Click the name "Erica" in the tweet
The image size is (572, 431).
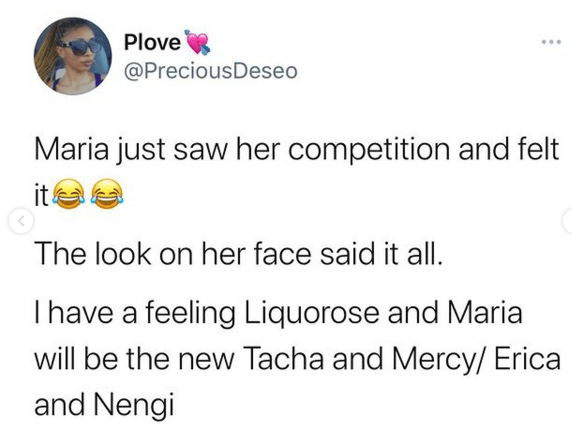click(x=527, y=358)
